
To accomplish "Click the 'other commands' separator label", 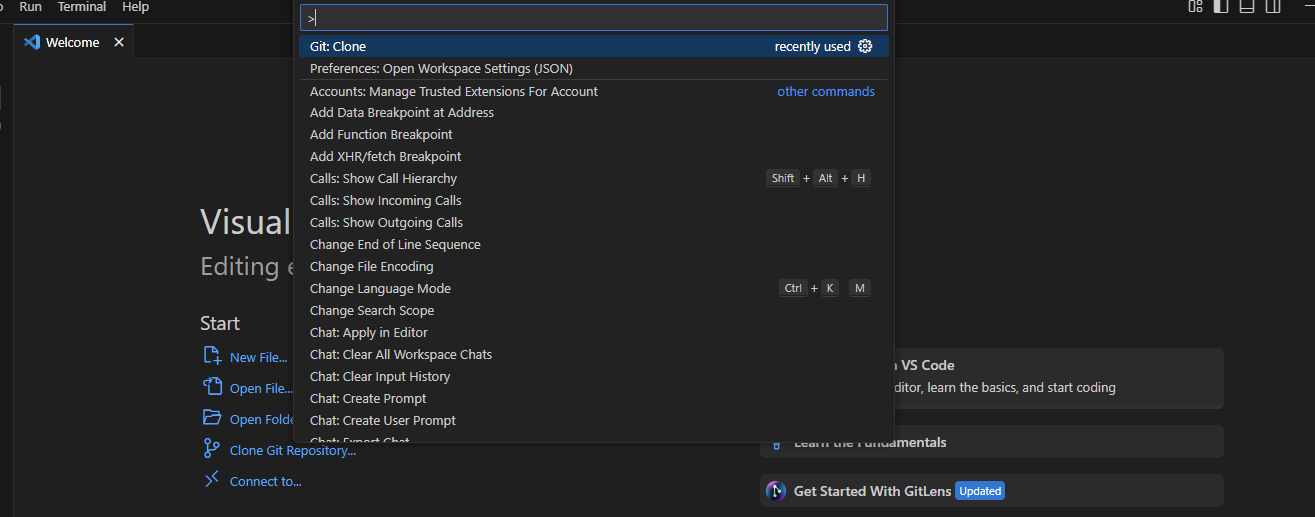I will coord(826,91).
